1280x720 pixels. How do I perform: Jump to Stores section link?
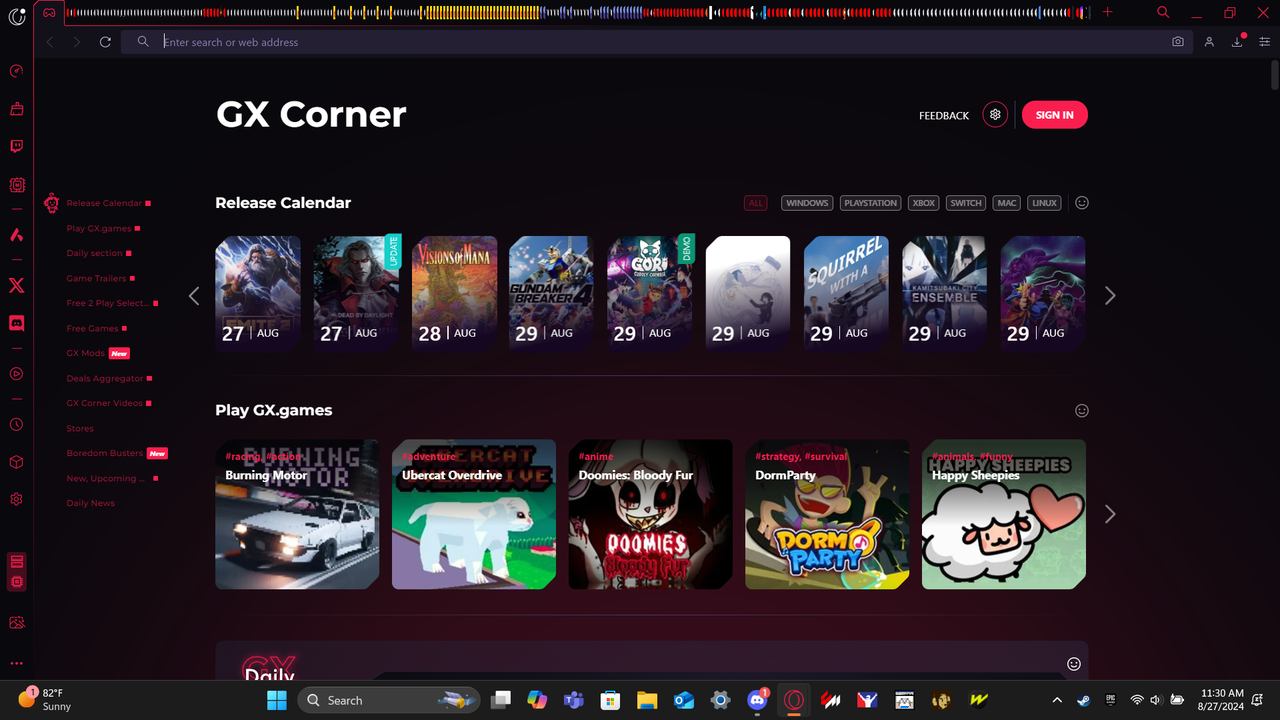point(80,428)
